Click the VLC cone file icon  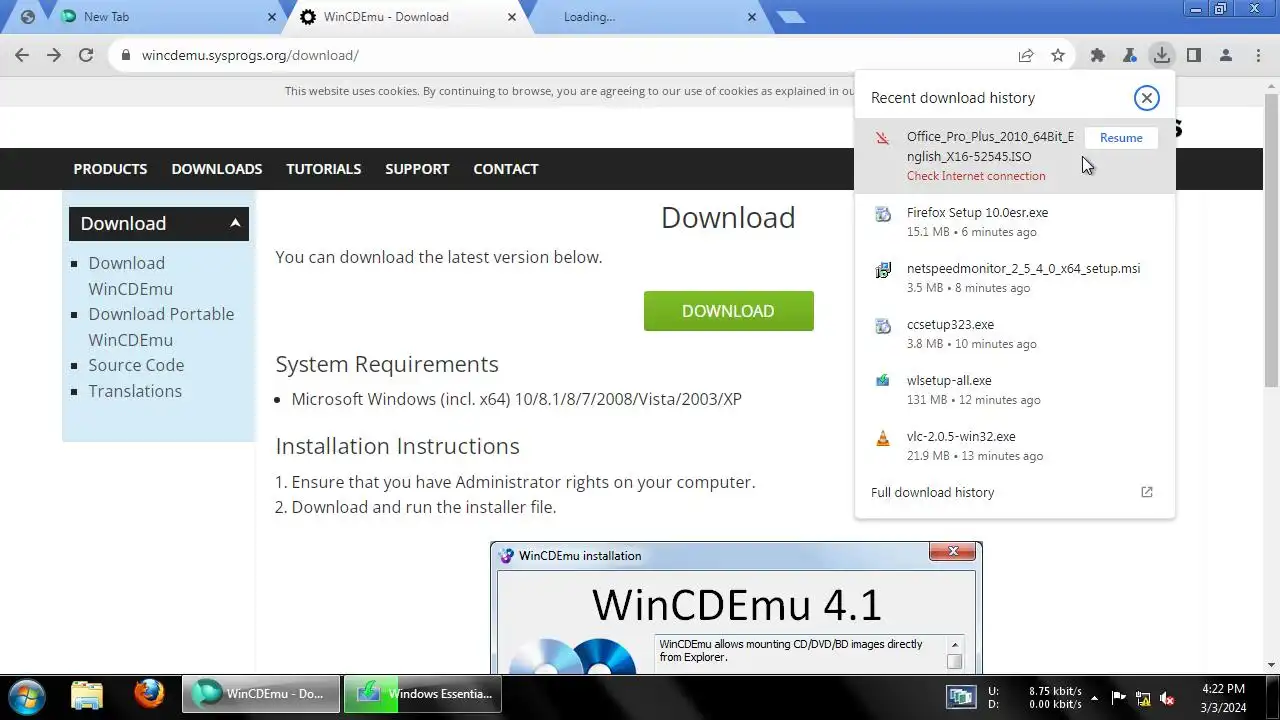(883, 438)
